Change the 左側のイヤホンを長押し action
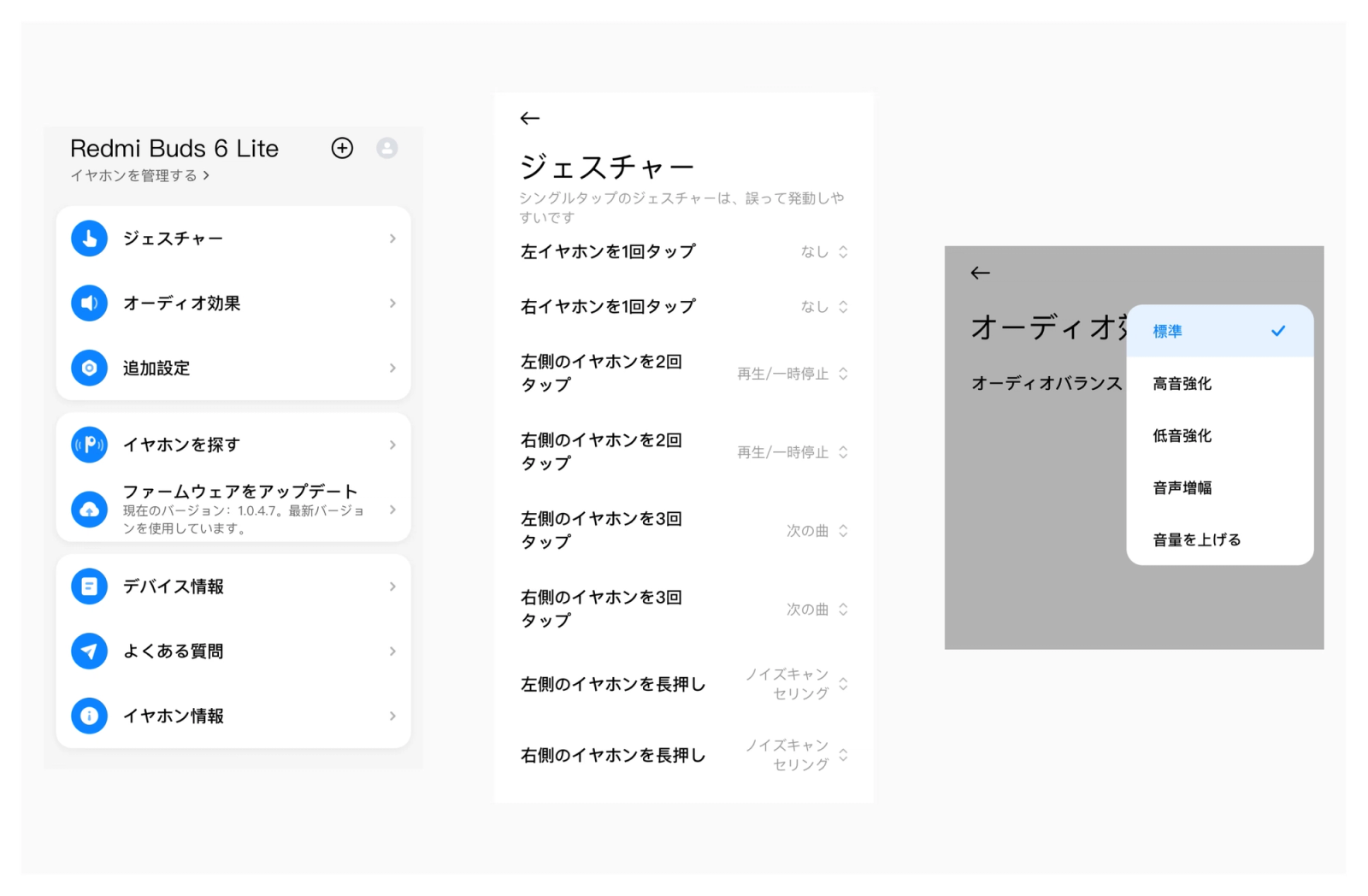 tap(797, 684)
